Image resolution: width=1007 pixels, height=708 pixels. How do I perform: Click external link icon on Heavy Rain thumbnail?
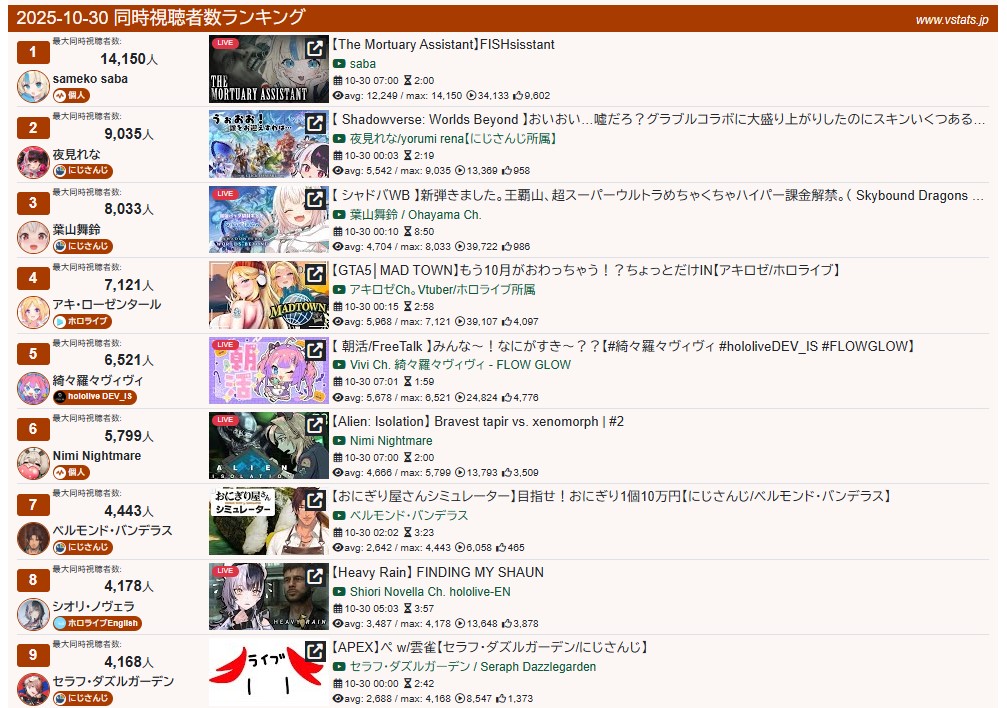pyautogui.click(x=315, y=576)
